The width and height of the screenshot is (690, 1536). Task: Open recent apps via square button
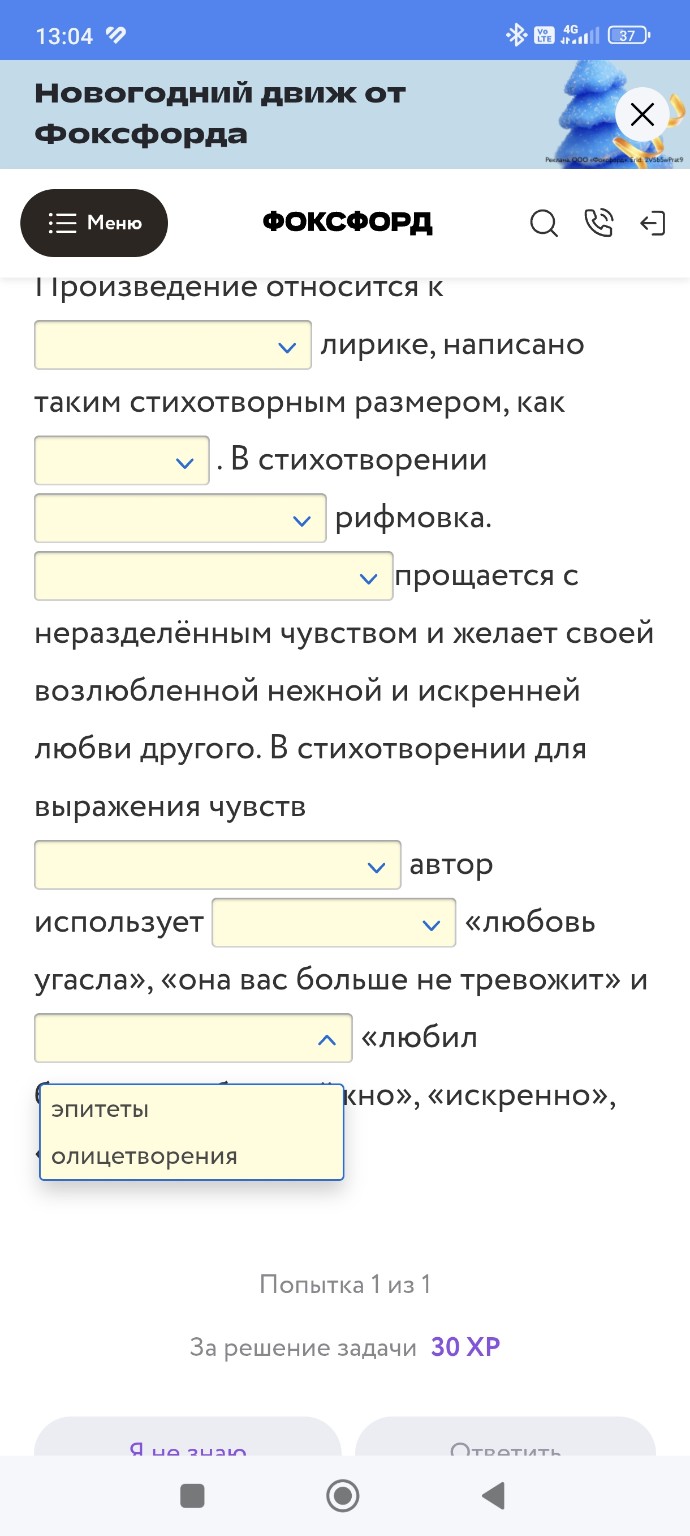click(190, 1496)
